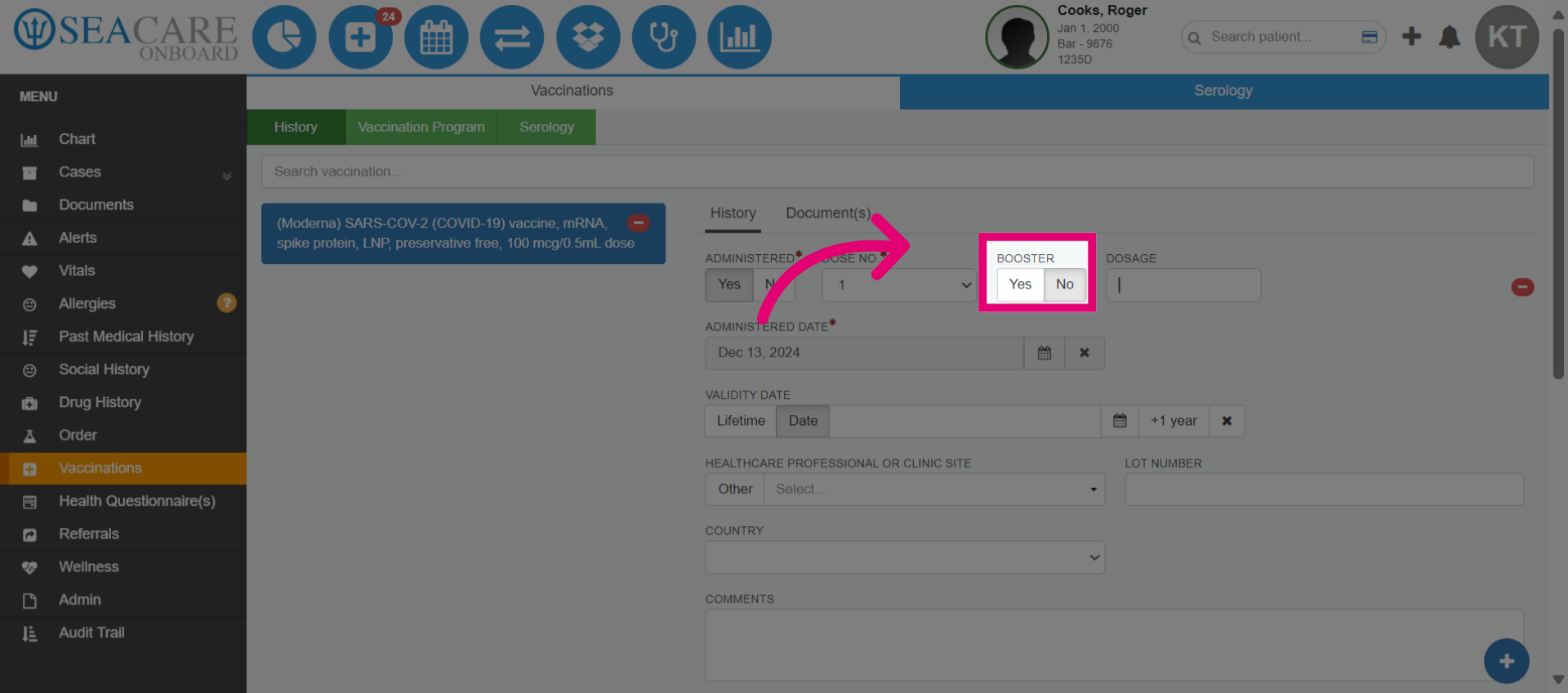Screen dimensions: 1568x693
Task: Open the Dose No. dropdown
Action: pyautogui.click(x=899, y=285)
